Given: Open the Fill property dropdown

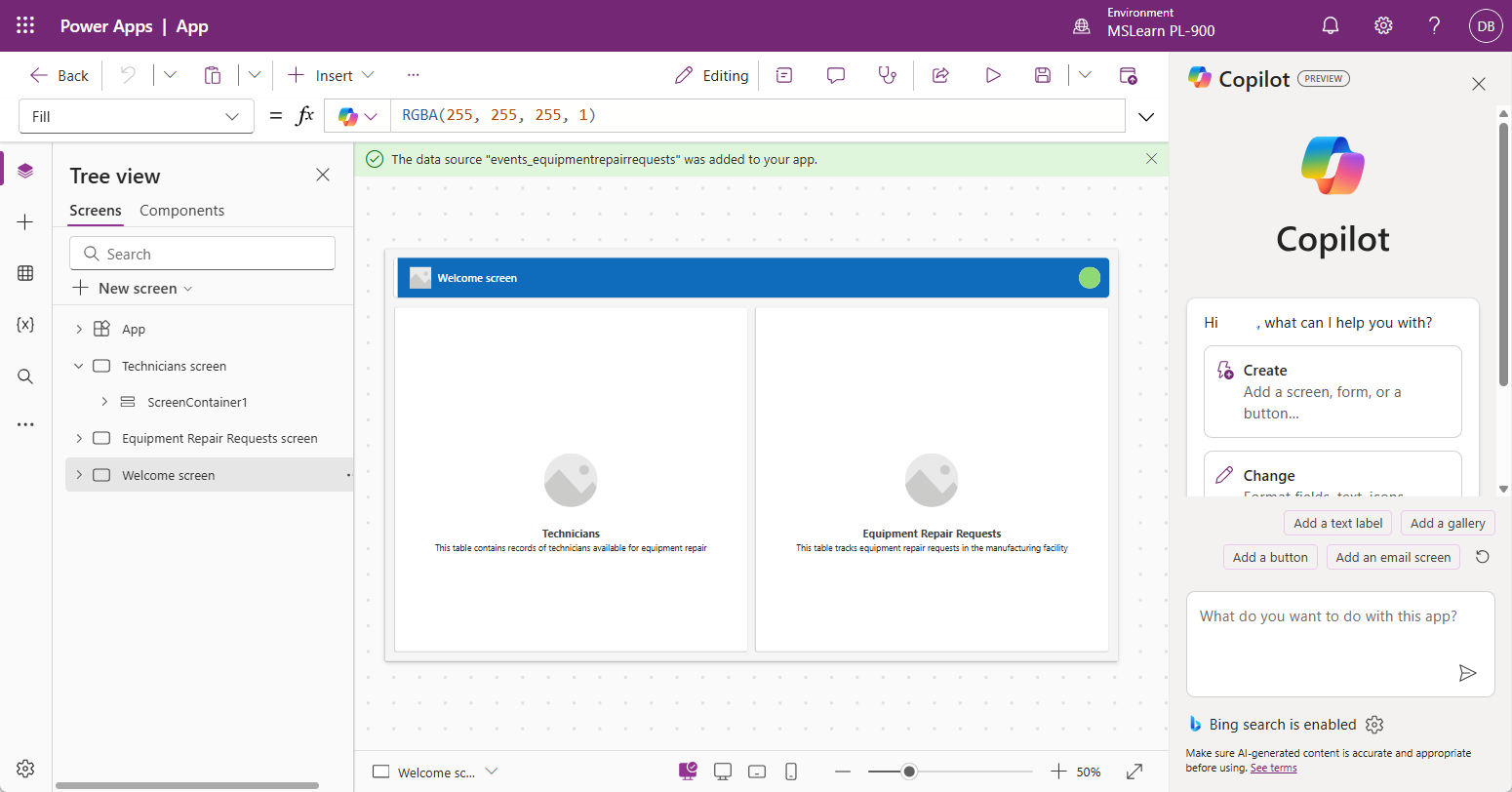Looking at the screenshot, I should pyautogui.click(x=137, y=116).
